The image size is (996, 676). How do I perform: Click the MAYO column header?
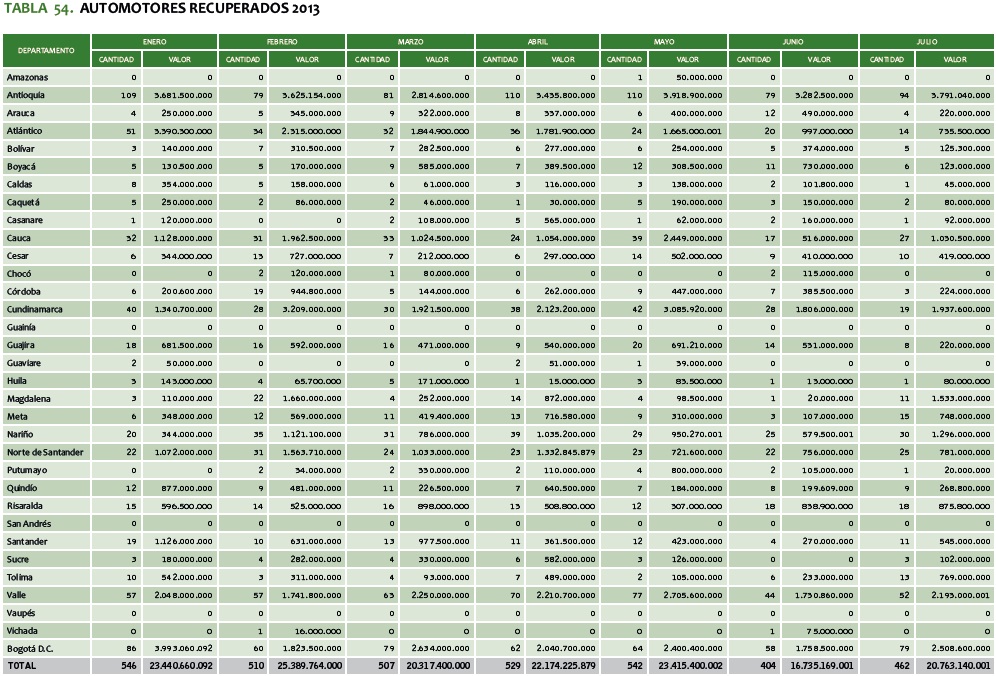[664, 43]
